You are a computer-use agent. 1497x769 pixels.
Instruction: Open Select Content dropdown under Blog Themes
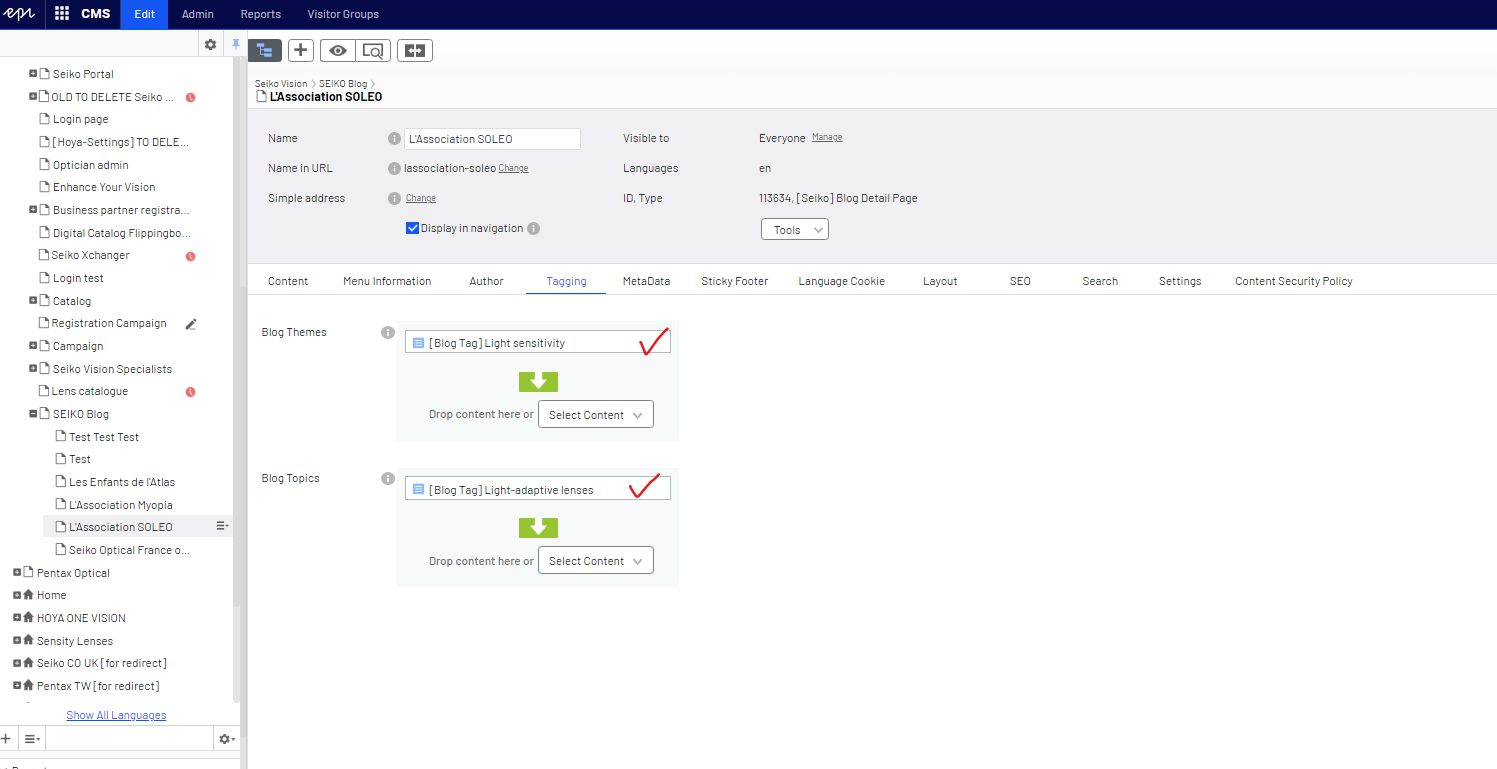(x=595, y=415)
